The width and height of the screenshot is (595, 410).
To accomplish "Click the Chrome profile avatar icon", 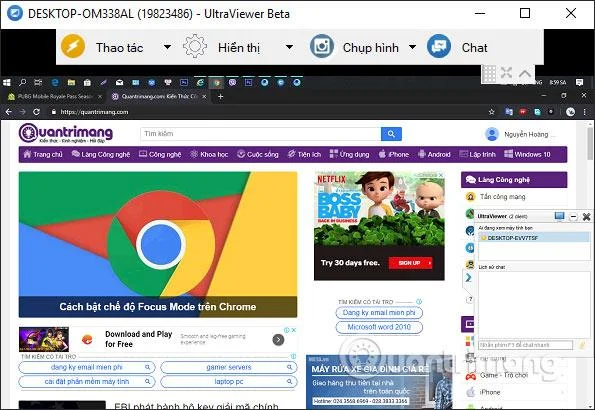I will pyautogui.click(x=570, y=112).
